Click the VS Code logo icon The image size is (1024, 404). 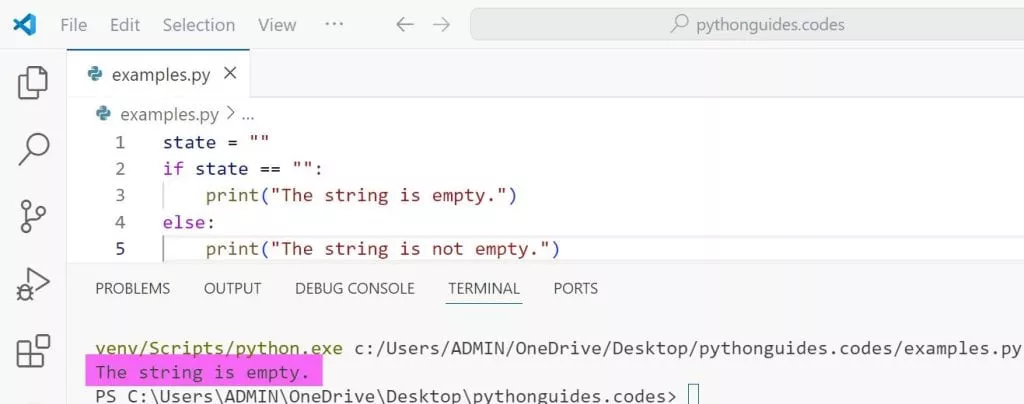(25, 24)
